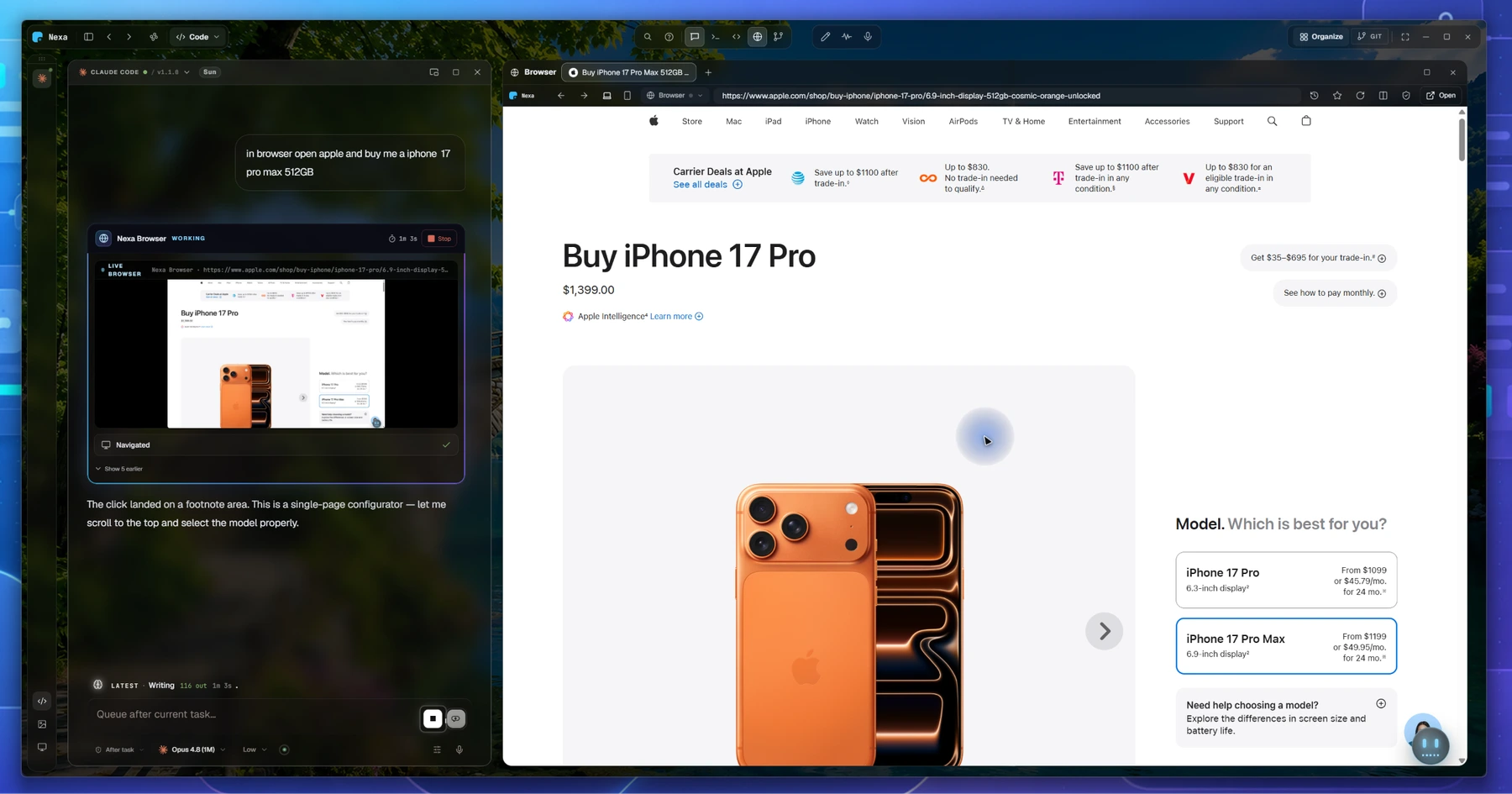Toggle split view icon in browser bar
The height and width of the screenshot is (794, 1512).
[1383, 96]
